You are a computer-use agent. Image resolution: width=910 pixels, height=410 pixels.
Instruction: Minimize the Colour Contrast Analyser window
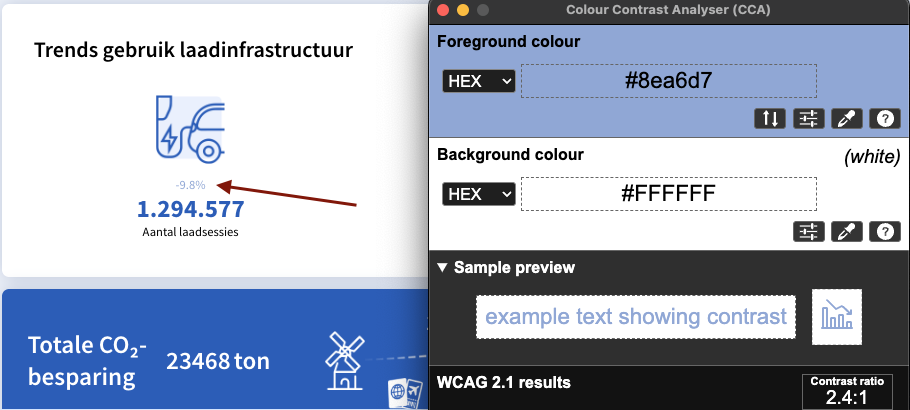pyautogui.click(x=462, y=10)
